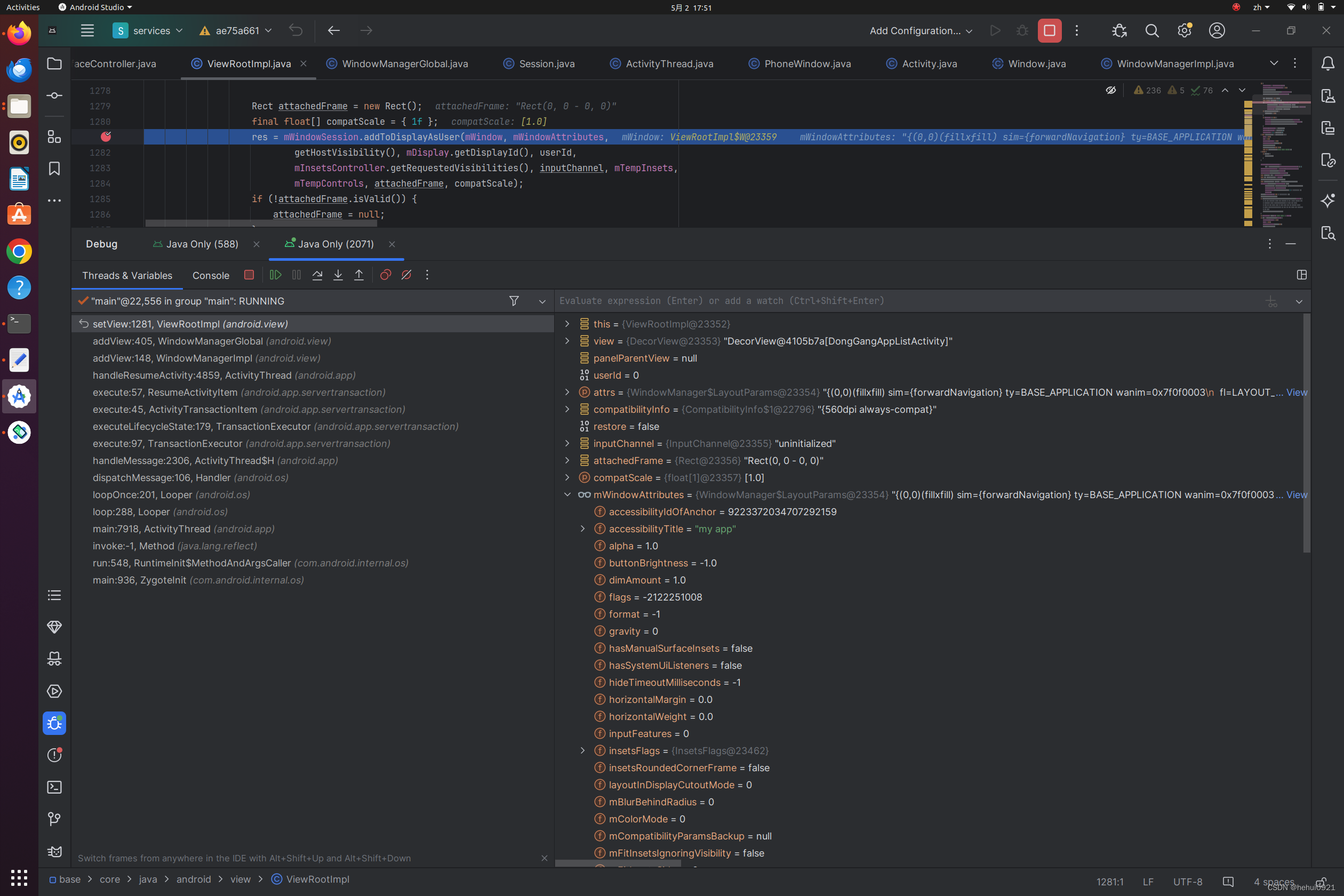Open the AI assistant sparkle icon on right
Screen dimensions: 1344x896
tap(1328, 201)
